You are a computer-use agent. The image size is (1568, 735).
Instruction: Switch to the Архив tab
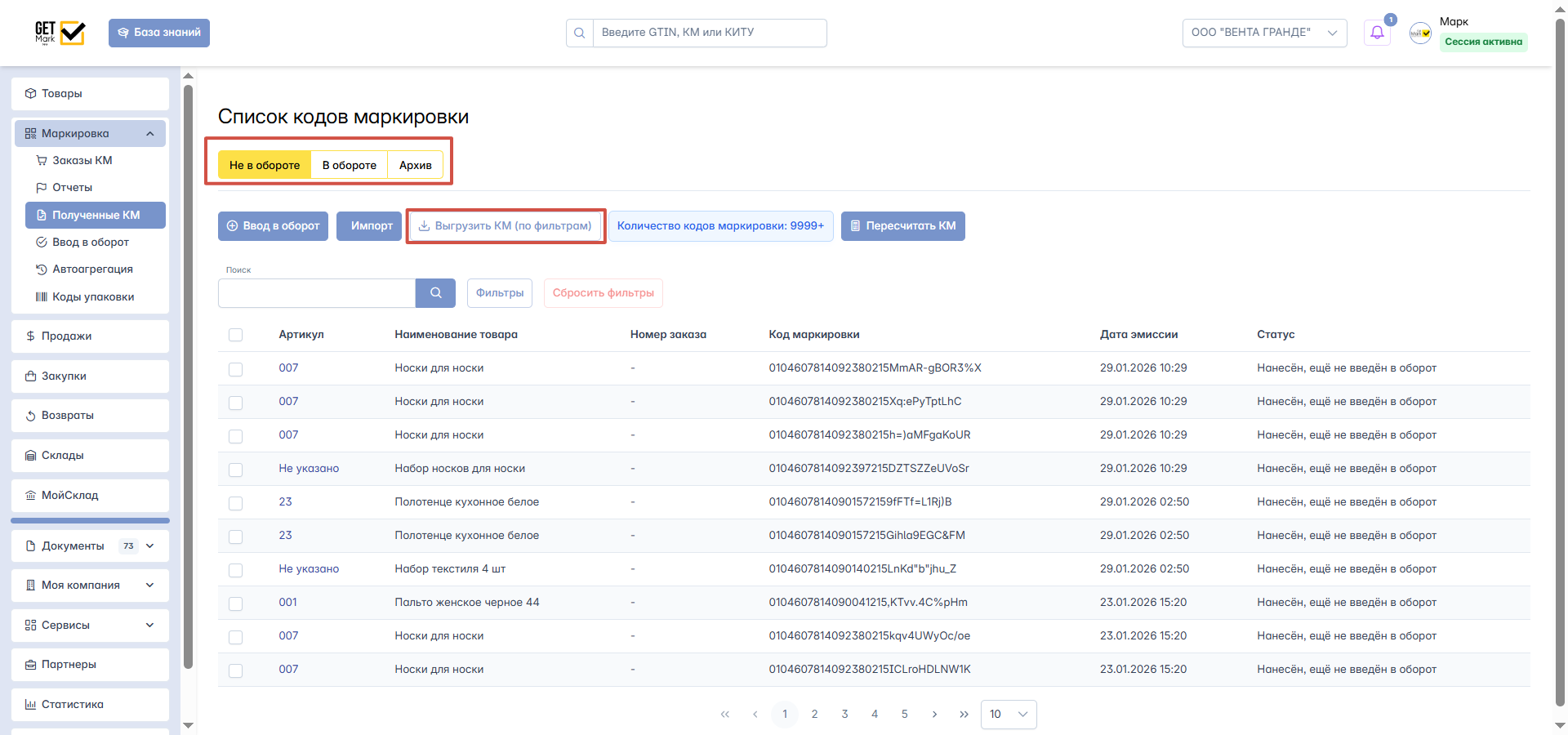(x=415, y=165)
